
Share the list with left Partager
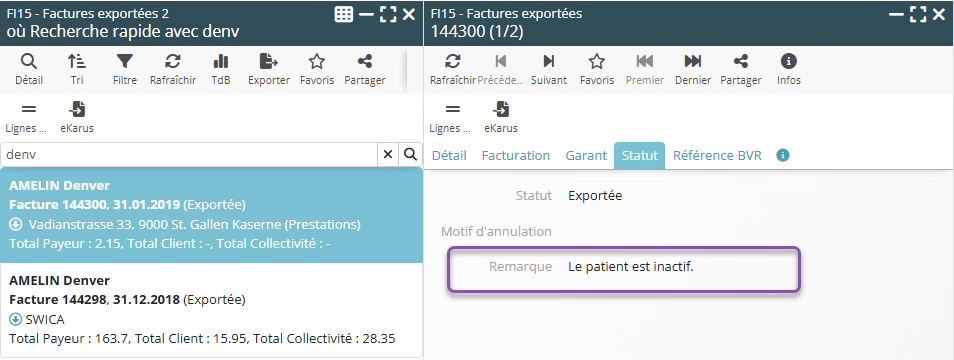click(365, 69)
